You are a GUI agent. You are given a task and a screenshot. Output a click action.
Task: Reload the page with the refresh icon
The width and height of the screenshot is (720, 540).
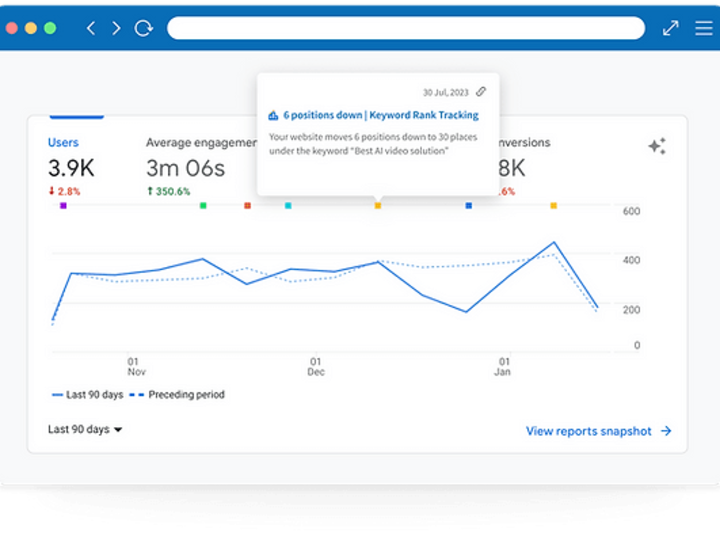pos(143,28)
